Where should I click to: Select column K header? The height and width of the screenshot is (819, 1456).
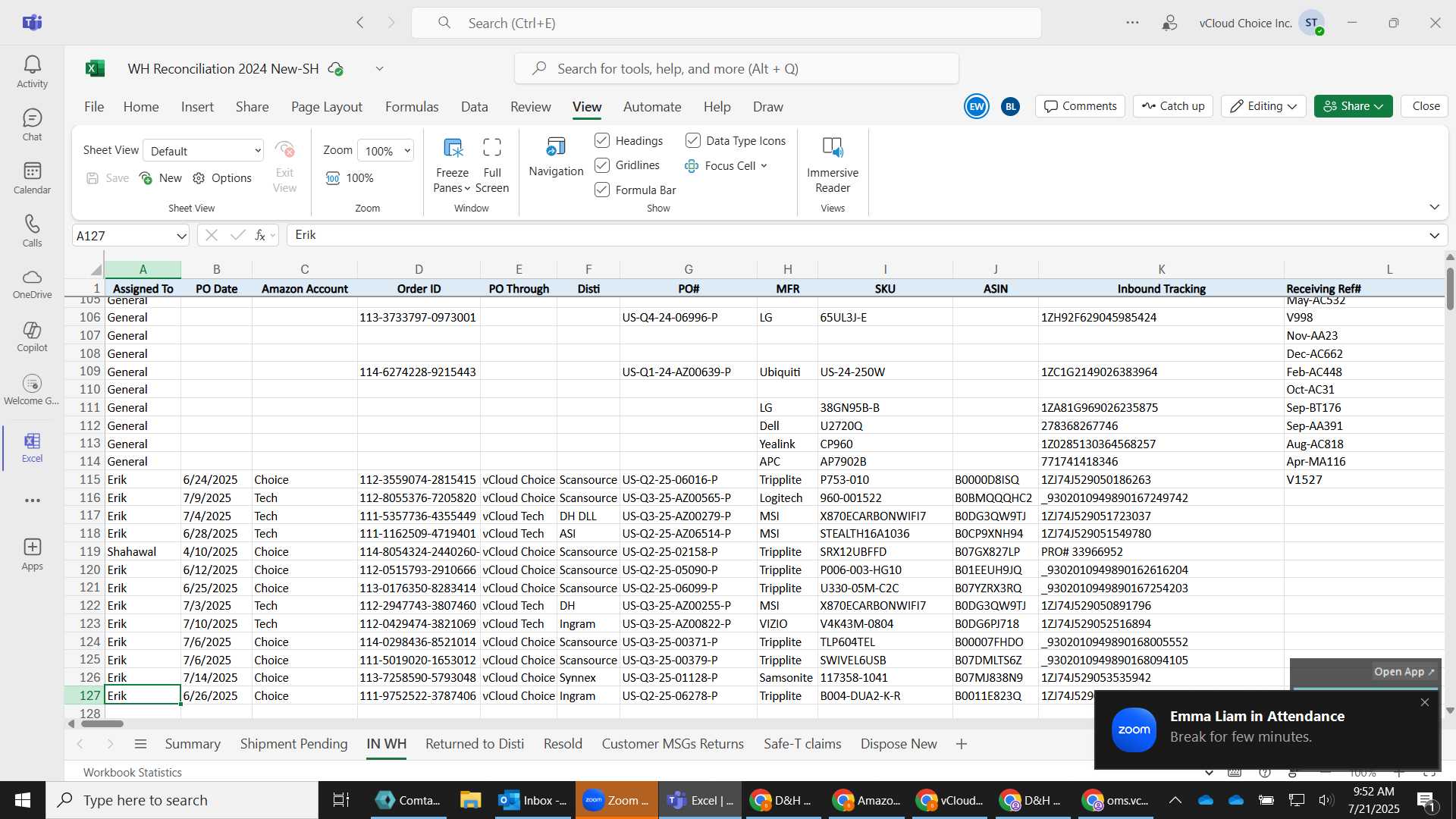(x=1161, y=269)
